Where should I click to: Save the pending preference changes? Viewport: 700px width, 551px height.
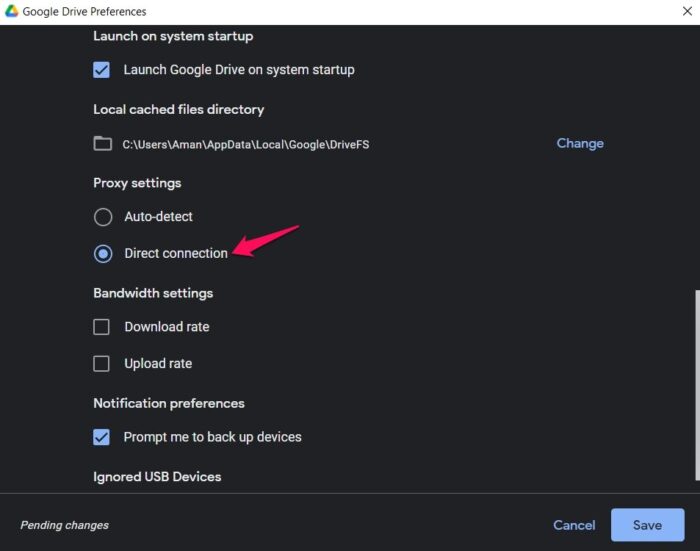647,525
